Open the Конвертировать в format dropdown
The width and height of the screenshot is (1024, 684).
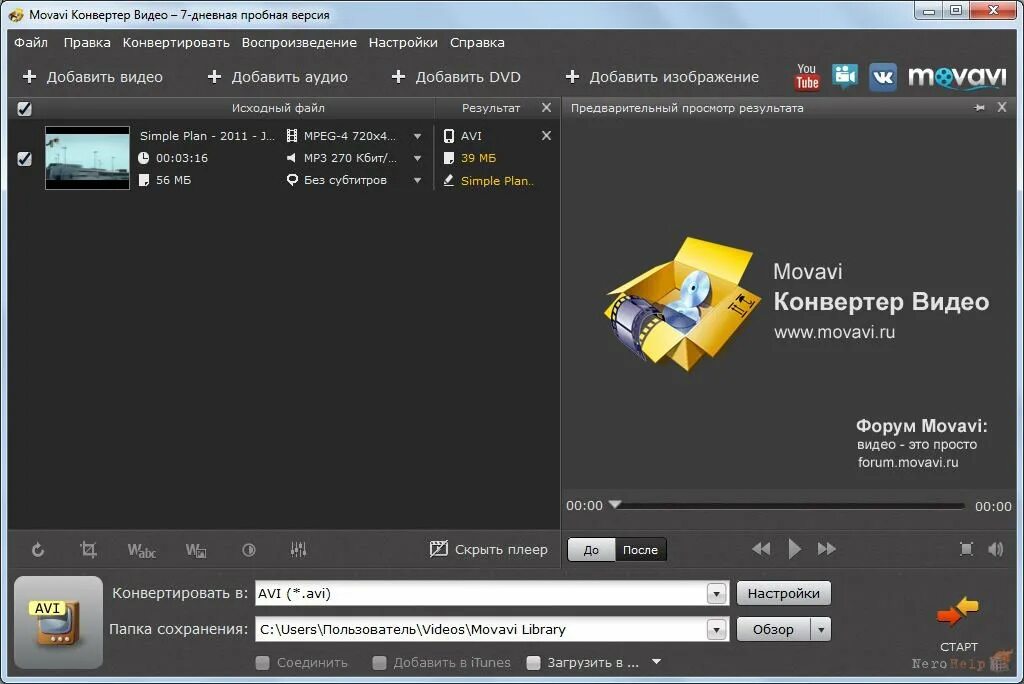(x=716, y=593)
